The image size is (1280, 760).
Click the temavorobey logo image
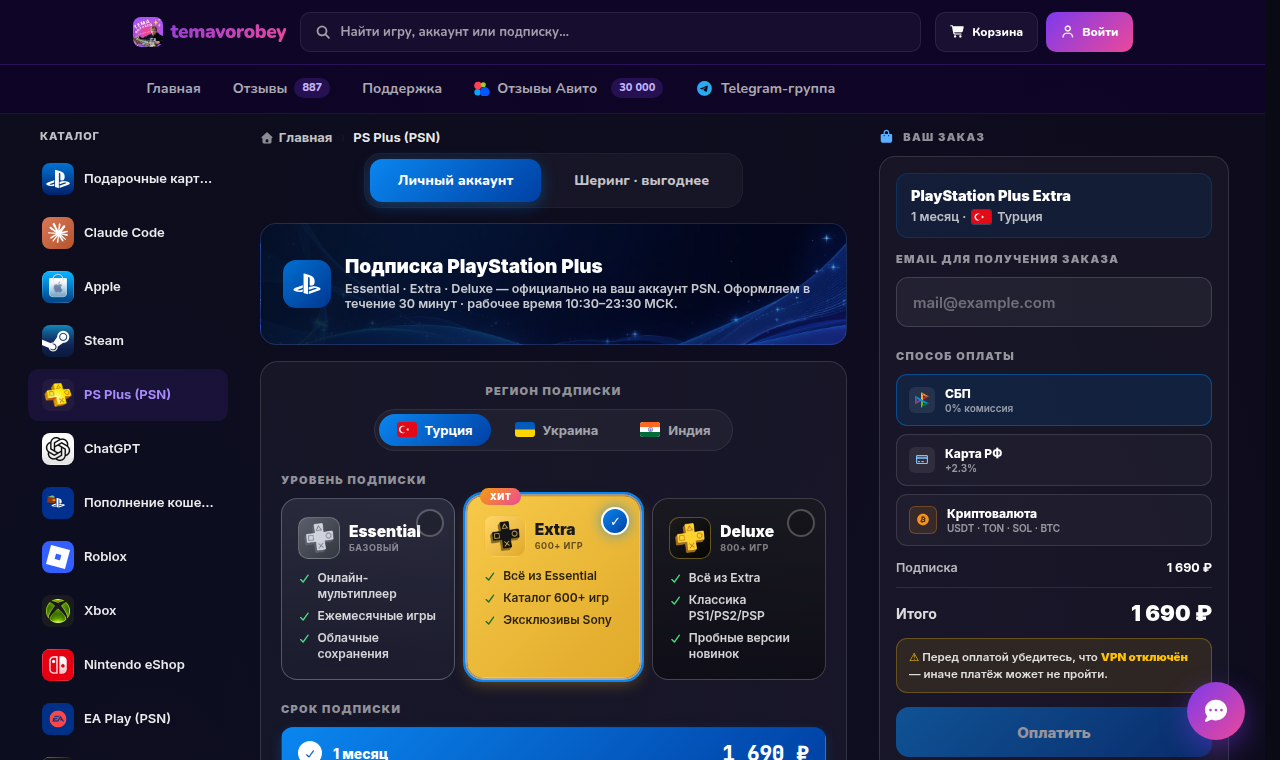tap(148, 32)
